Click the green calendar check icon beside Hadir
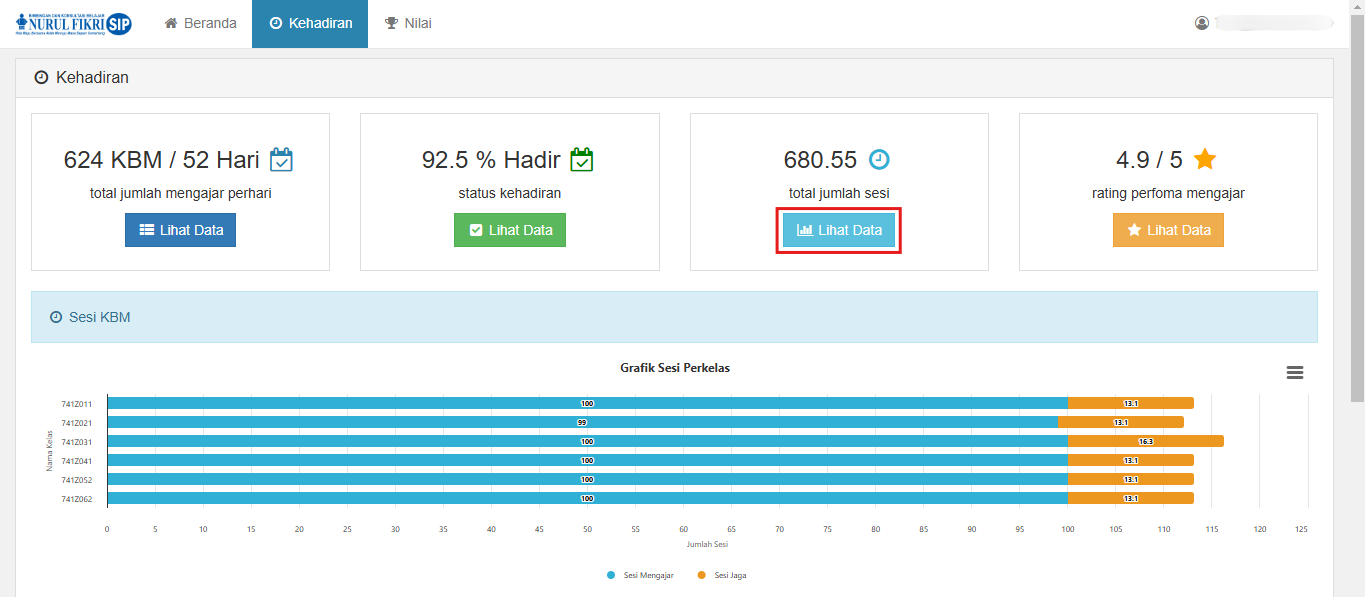Image resolution: width=1365 pixels, height=597 pixels. [x=582, y=160]
